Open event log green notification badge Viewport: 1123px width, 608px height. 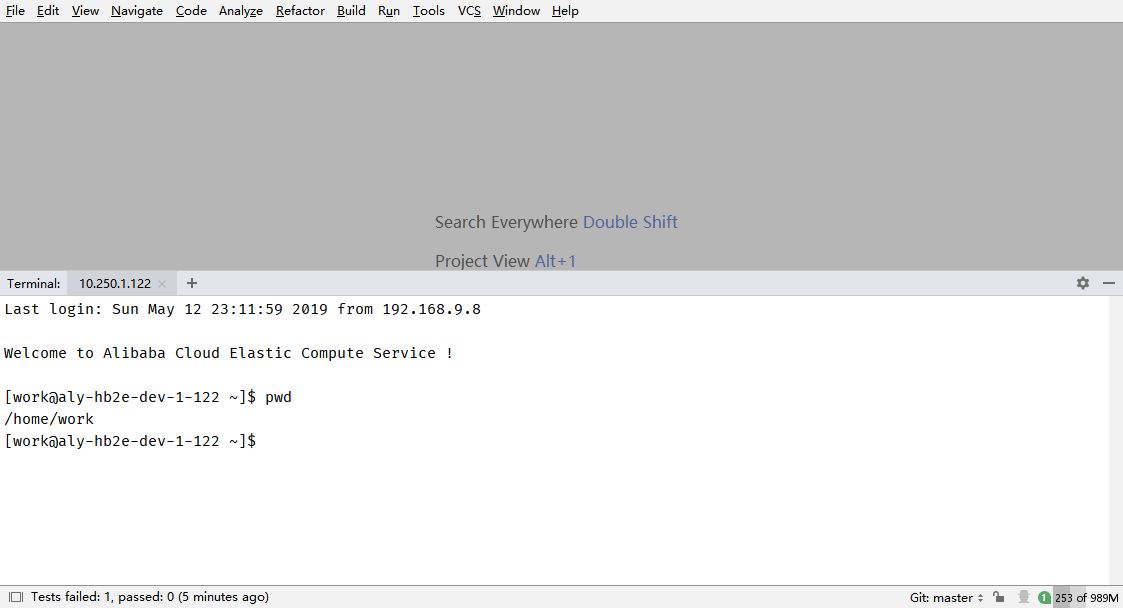point(1044,597)
